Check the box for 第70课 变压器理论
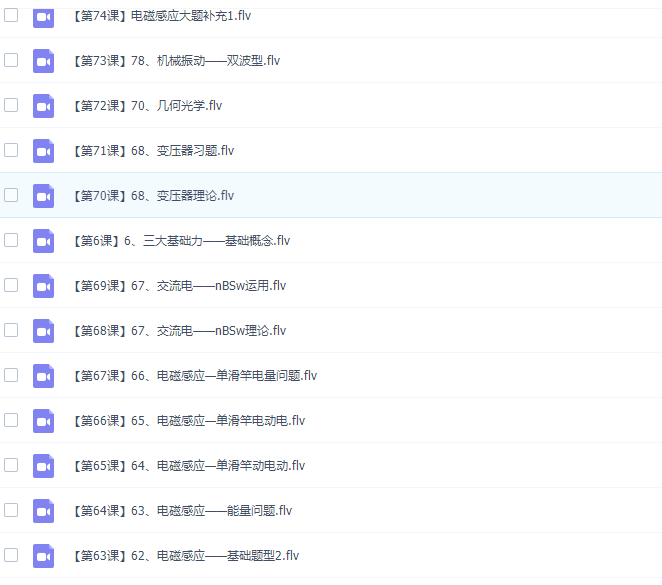 (x=11, y=195)
